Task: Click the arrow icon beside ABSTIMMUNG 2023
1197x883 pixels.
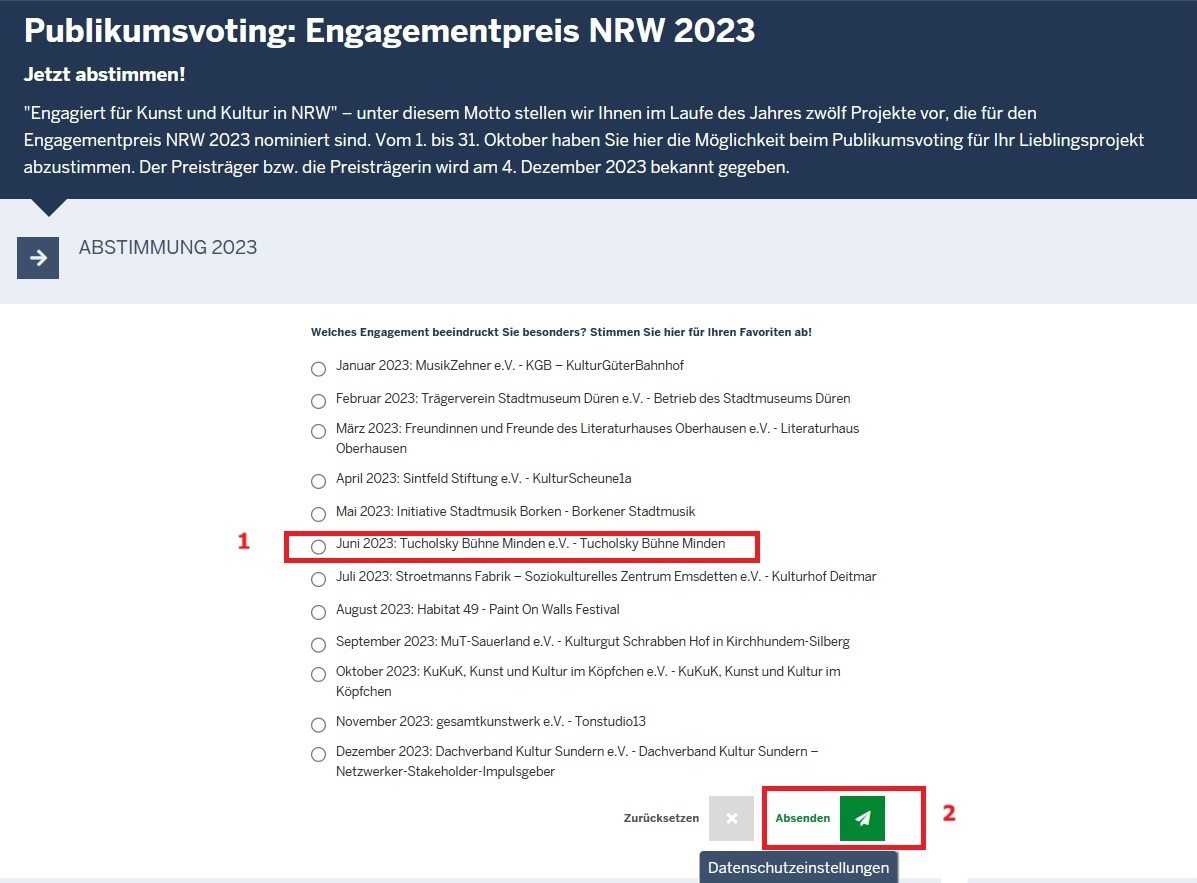Action: click(x=38, y=258)
